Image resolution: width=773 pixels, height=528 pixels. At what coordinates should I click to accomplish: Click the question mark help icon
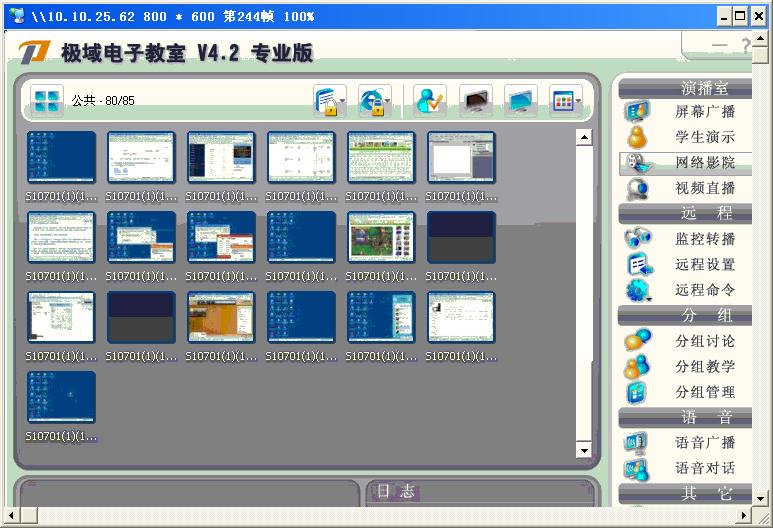click(746, 46)
